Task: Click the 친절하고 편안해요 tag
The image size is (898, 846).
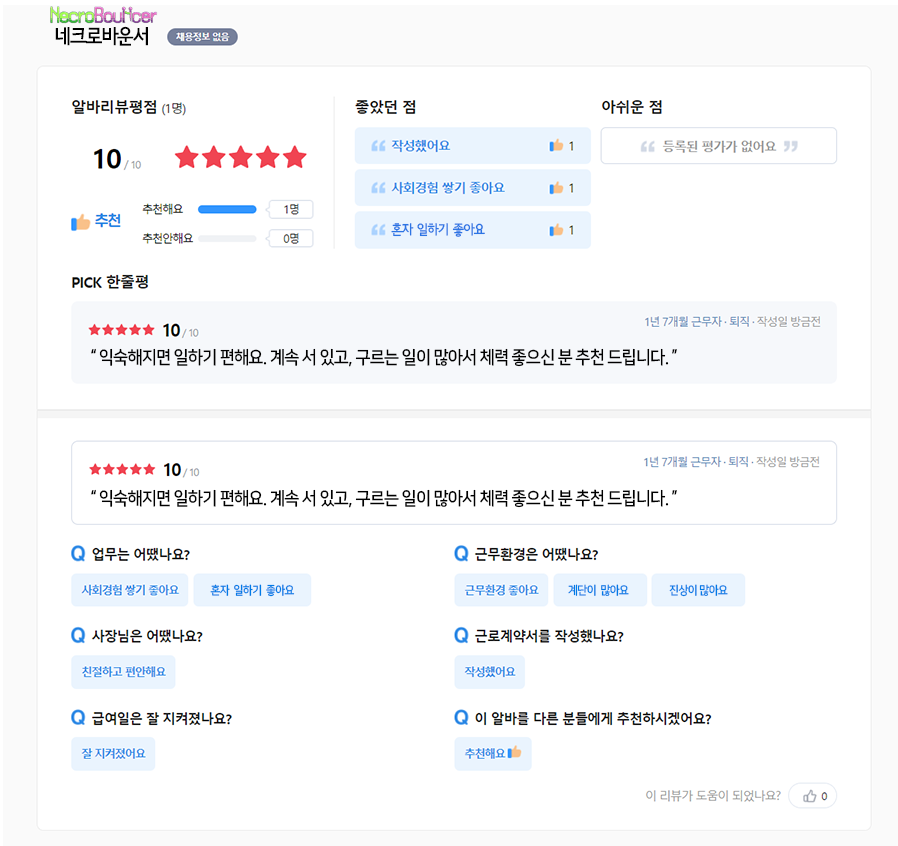Action: (123, 672)
